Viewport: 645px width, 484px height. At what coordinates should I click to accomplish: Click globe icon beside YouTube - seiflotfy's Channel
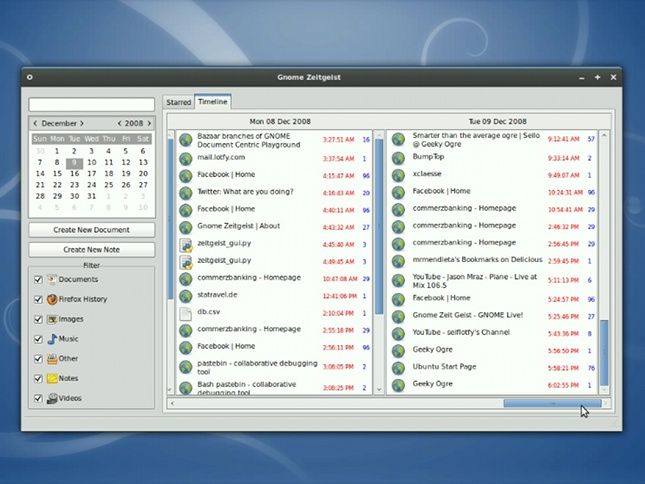(x=398, y=333)
